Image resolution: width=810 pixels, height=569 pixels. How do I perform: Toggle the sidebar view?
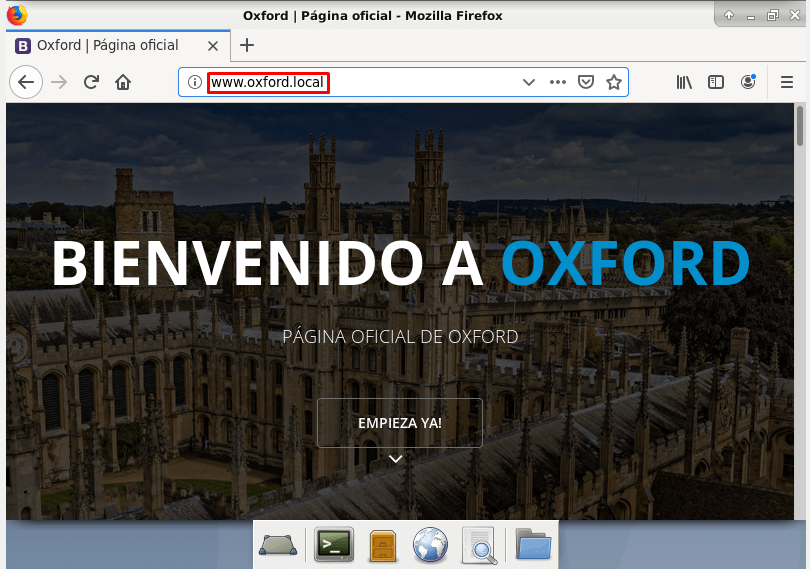[x=716, y=82]
